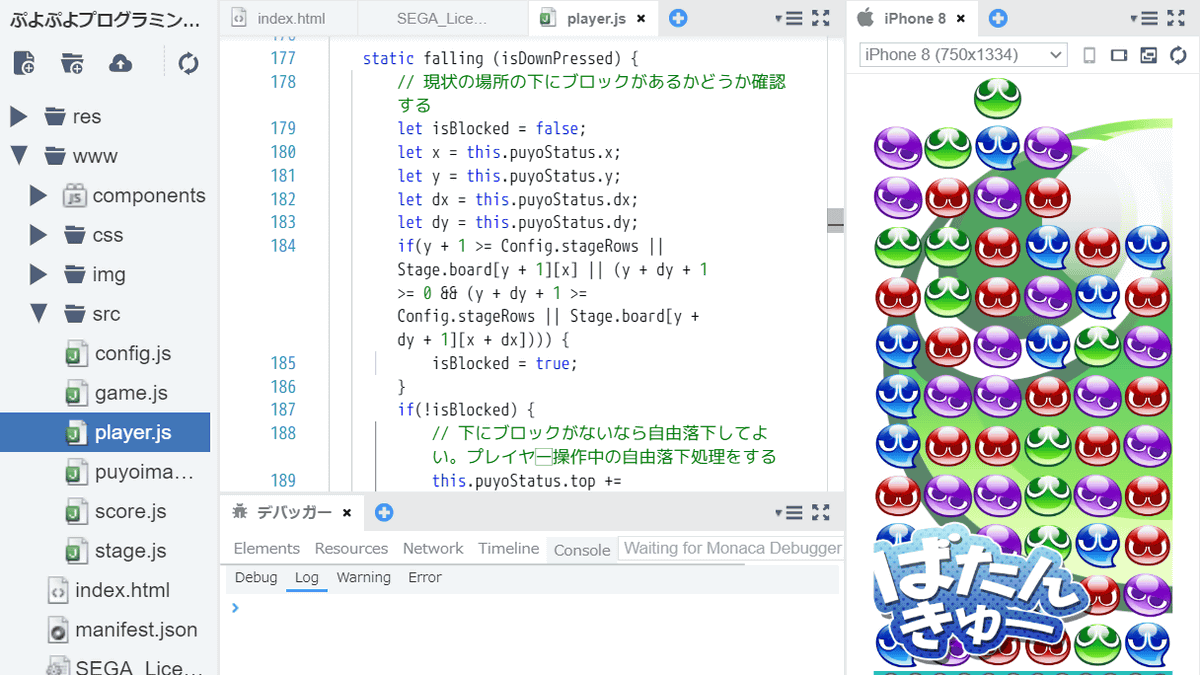Switch preview to landscape device mode
The width and height of the screenshot is (1200, 675).
pyautogui.click(x=1119, y=55)
